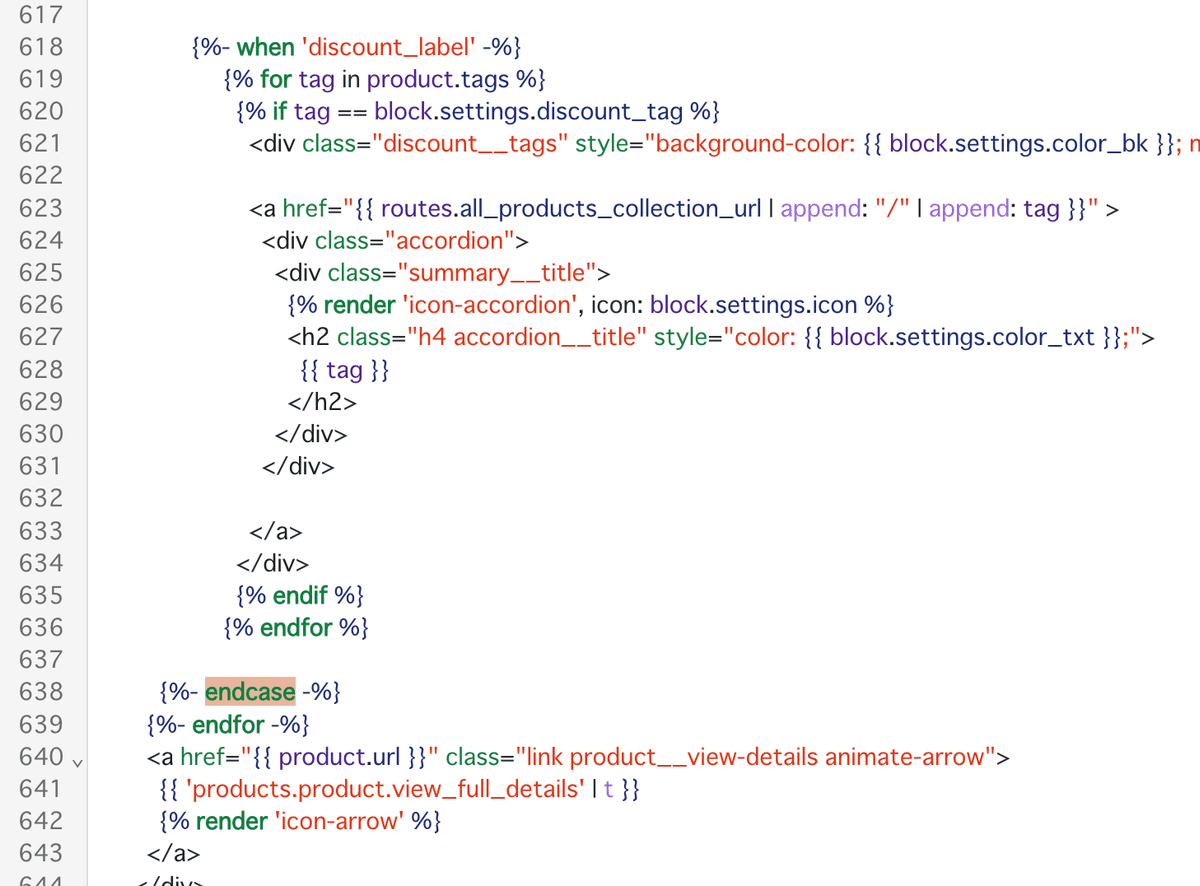Click 'block.settings.icon' on line 626

754,305
